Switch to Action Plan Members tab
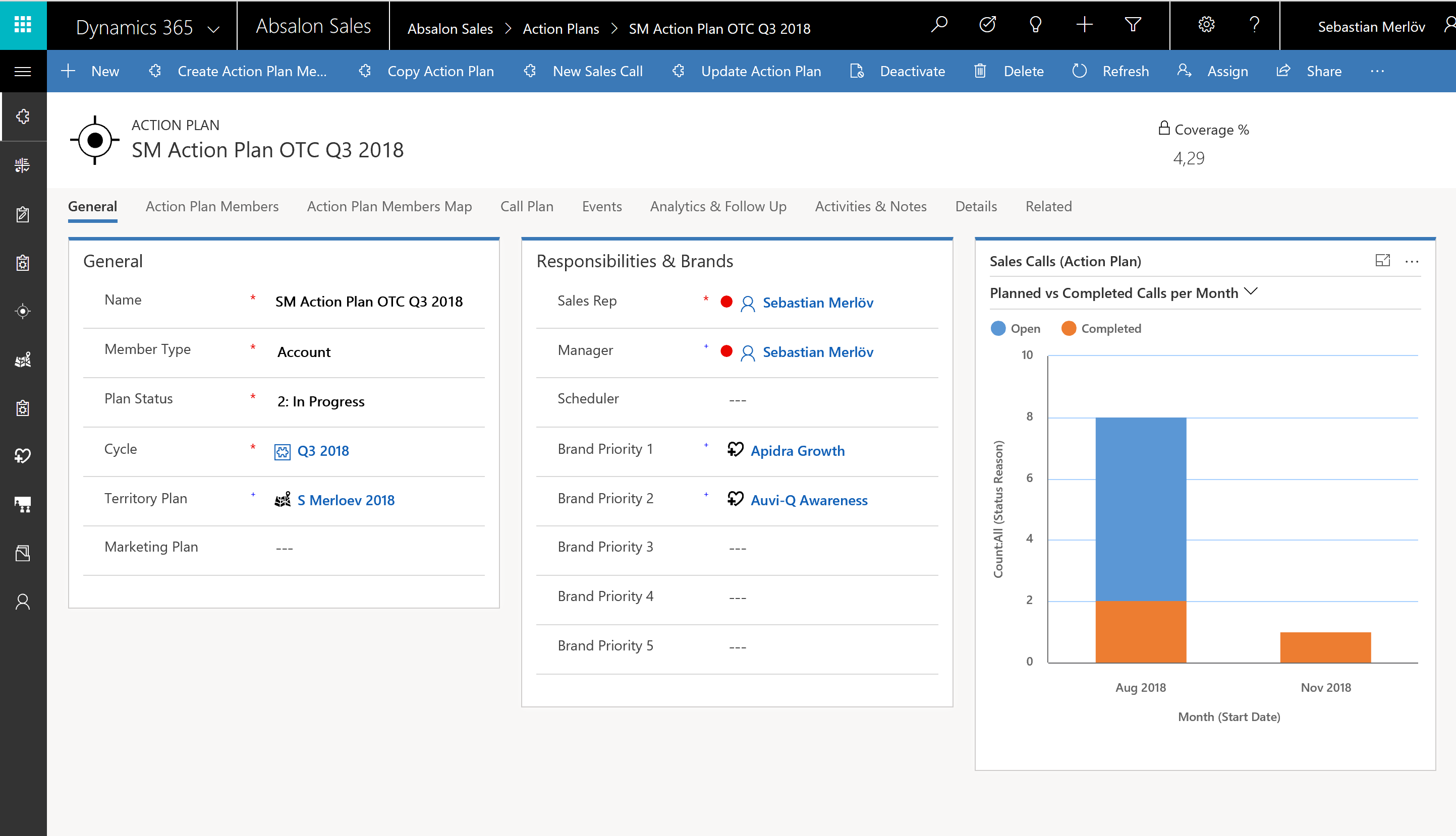Viewport: 1456px width, 836px height. [212, 207]
